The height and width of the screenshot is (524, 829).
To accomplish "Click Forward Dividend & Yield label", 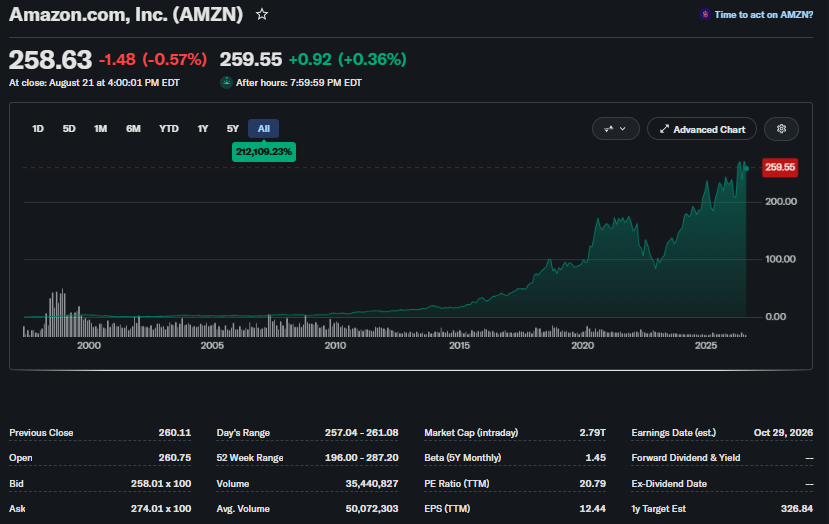I will click(x=686, y=458).
